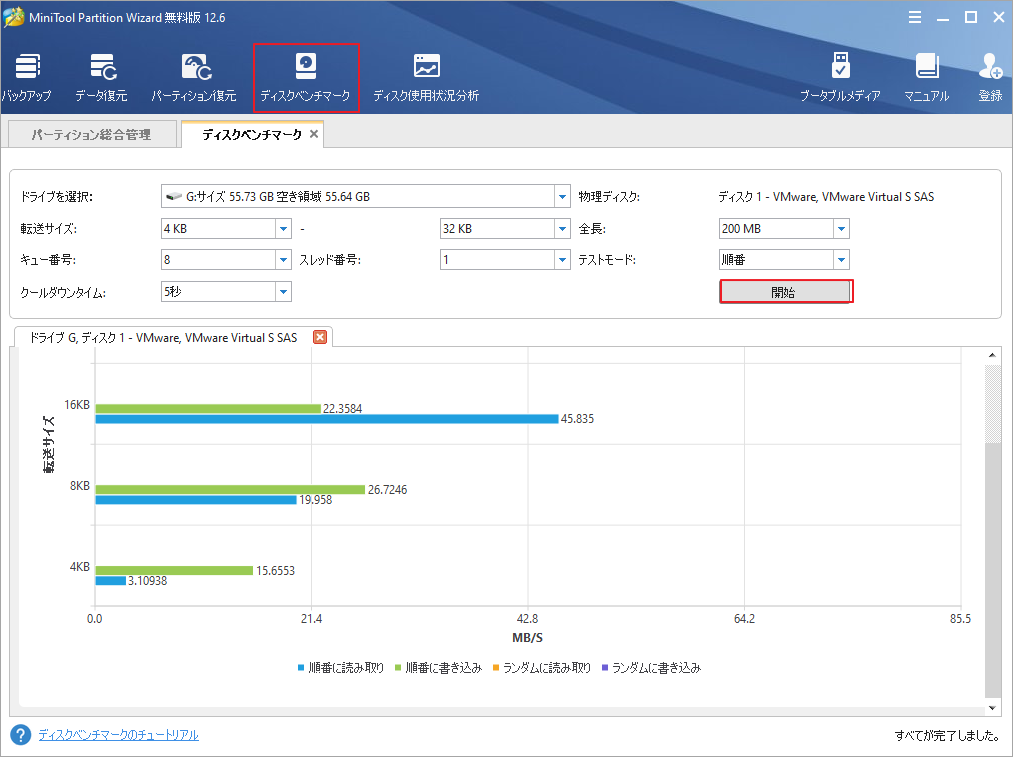Click the chart scrollbar down arrow
Screen dimensions: 1013x757
coord(992,708)
